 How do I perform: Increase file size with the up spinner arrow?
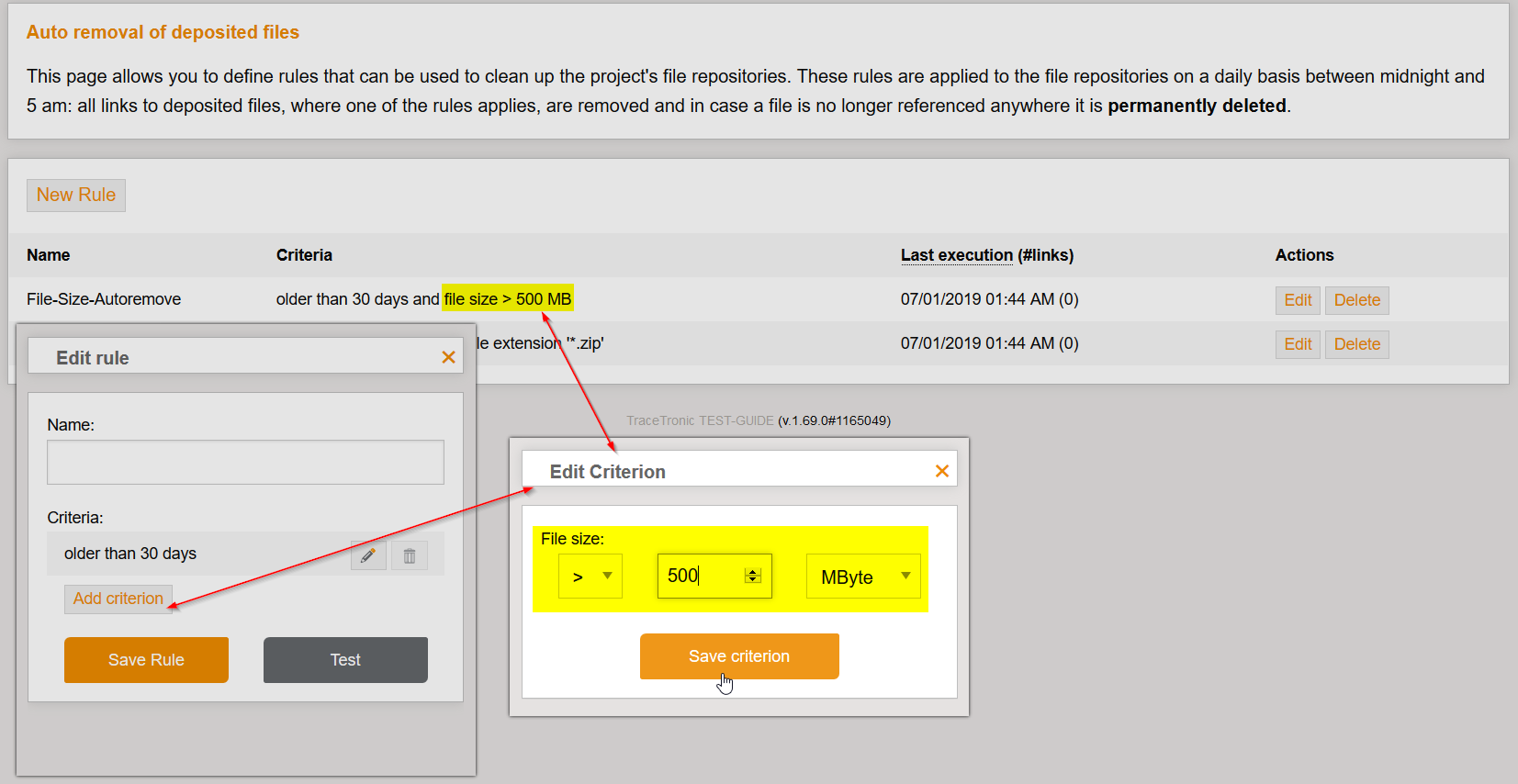tap(753, 571)
